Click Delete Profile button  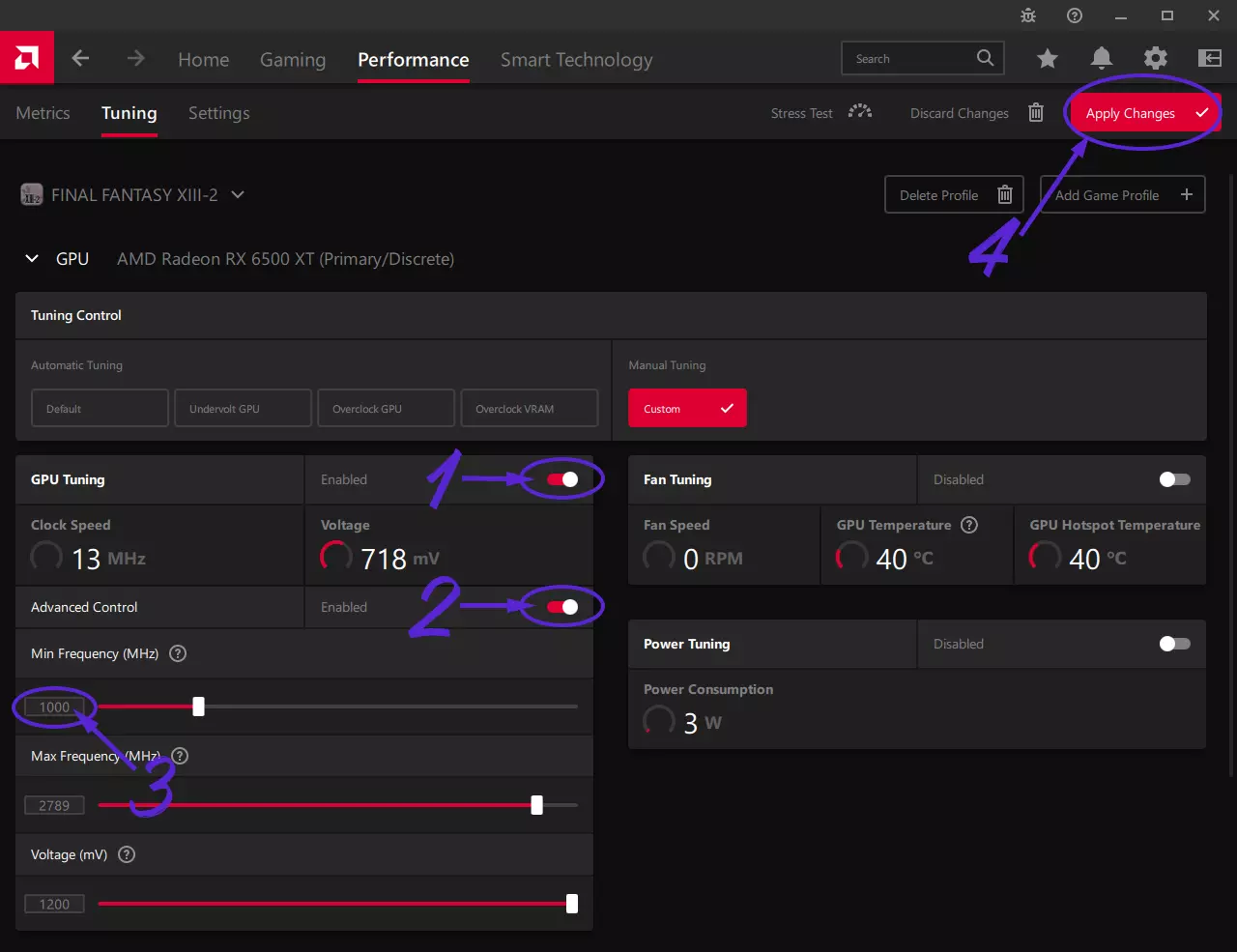[x=954, y=194]
